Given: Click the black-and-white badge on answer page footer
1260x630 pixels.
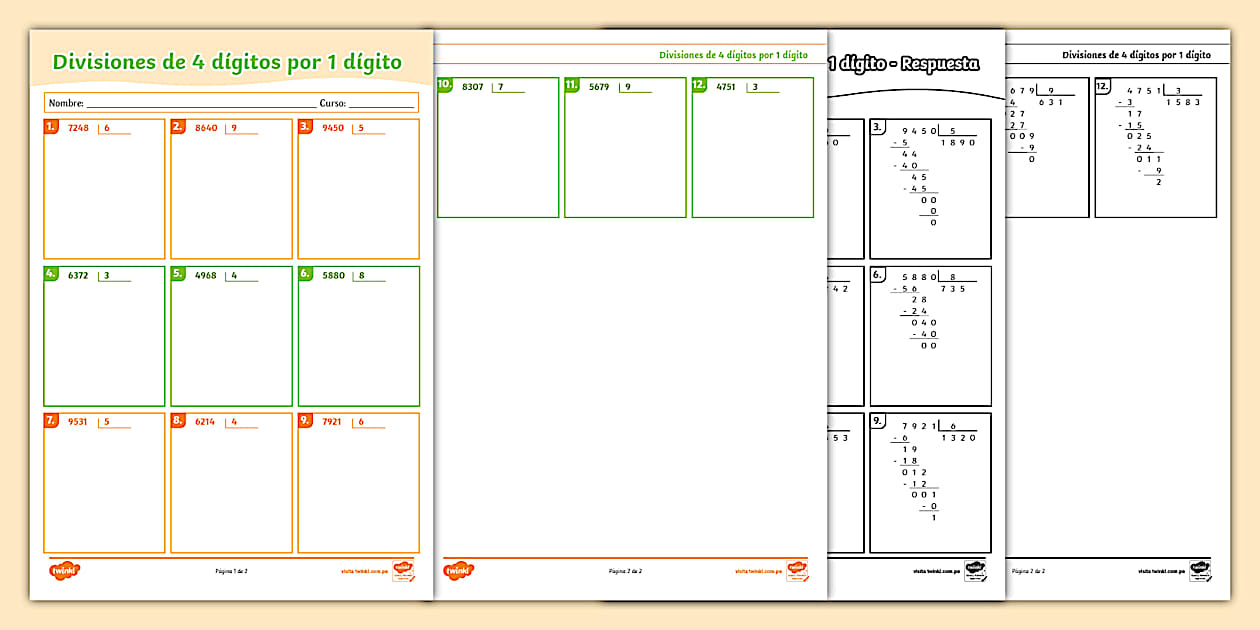Looking at the screenshot, I should click(x=975, y=570).
